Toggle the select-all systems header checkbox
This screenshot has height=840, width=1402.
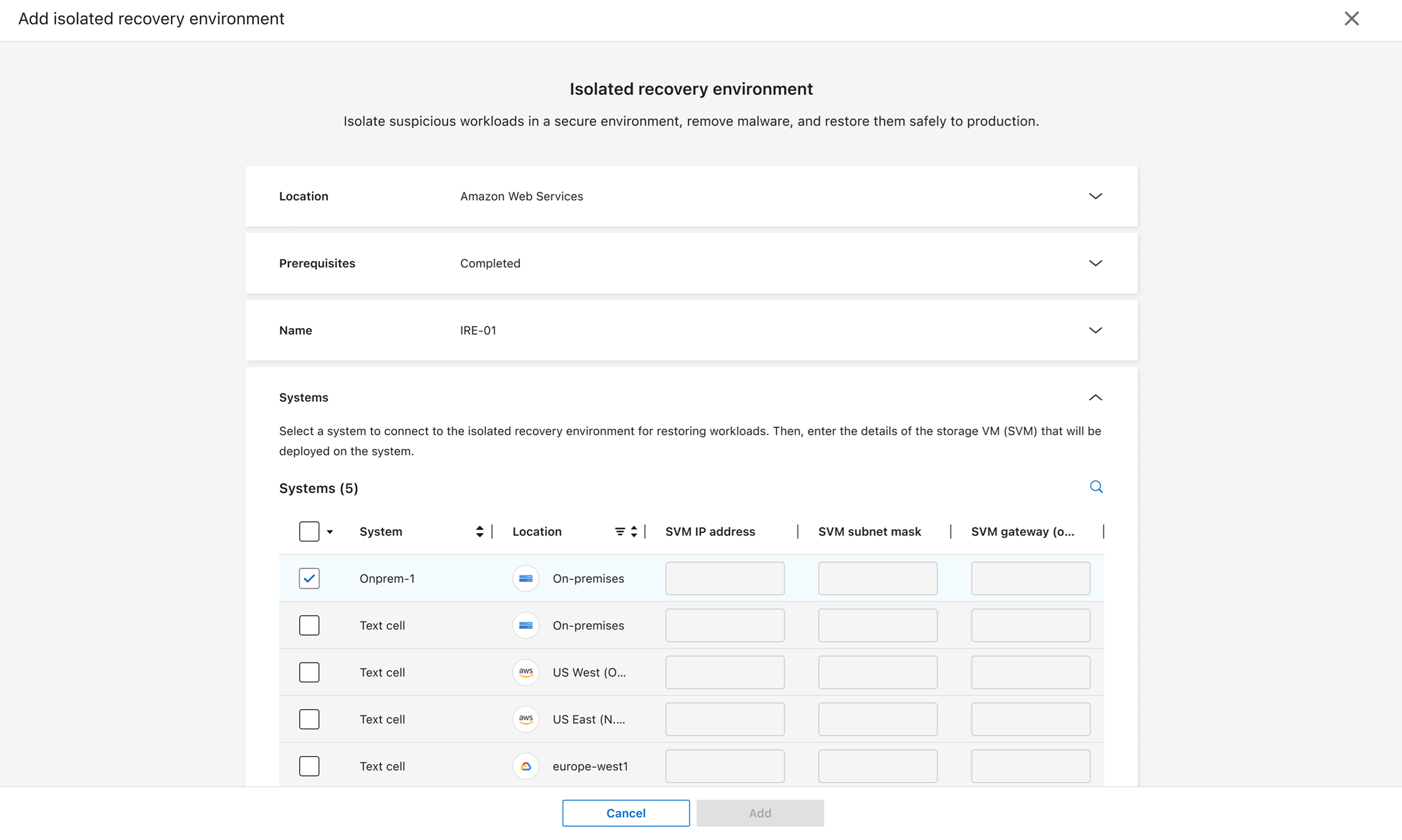[x=309, y=531]
